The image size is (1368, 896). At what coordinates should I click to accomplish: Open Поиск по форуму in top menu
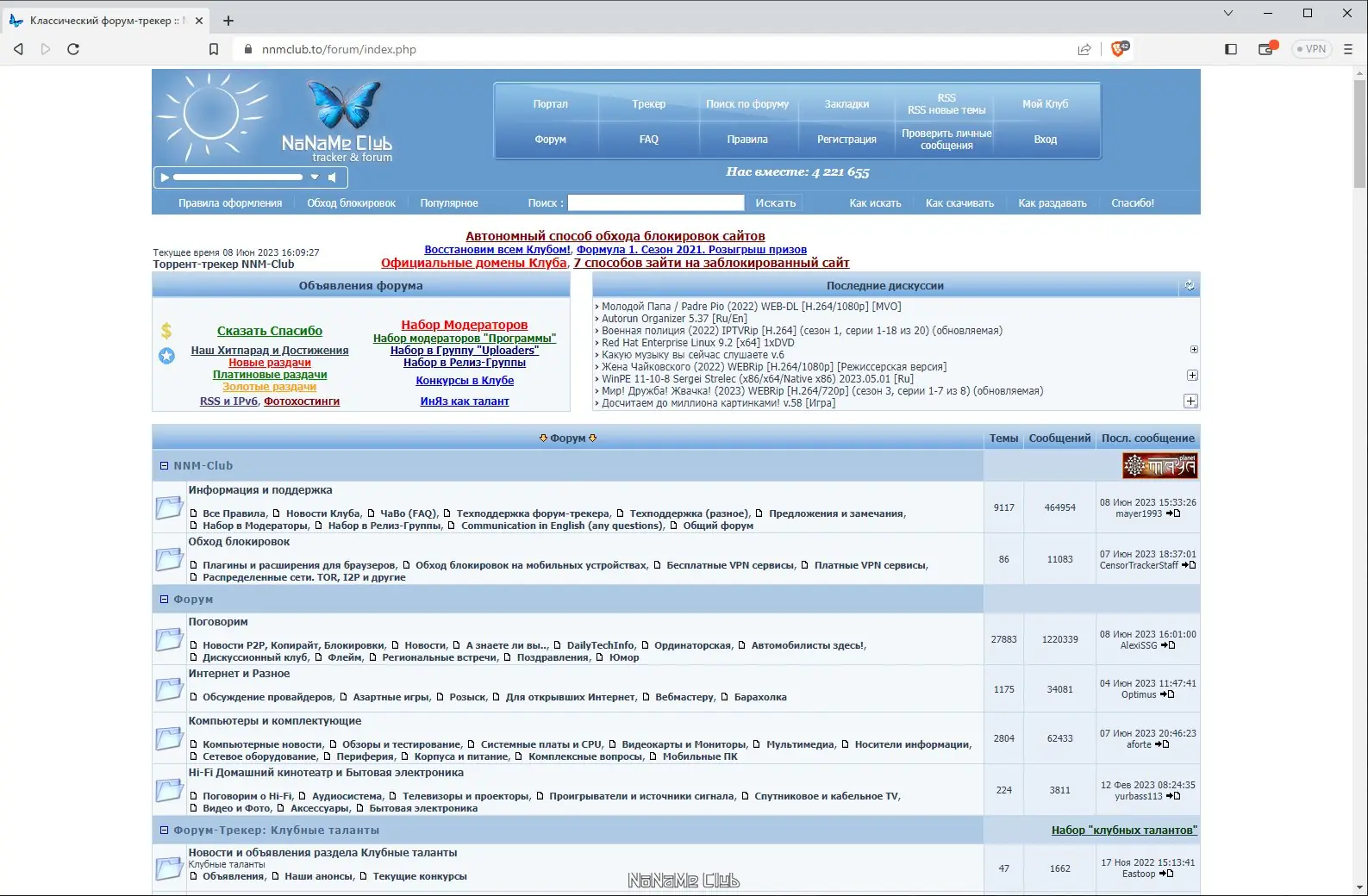coord(747,104)
